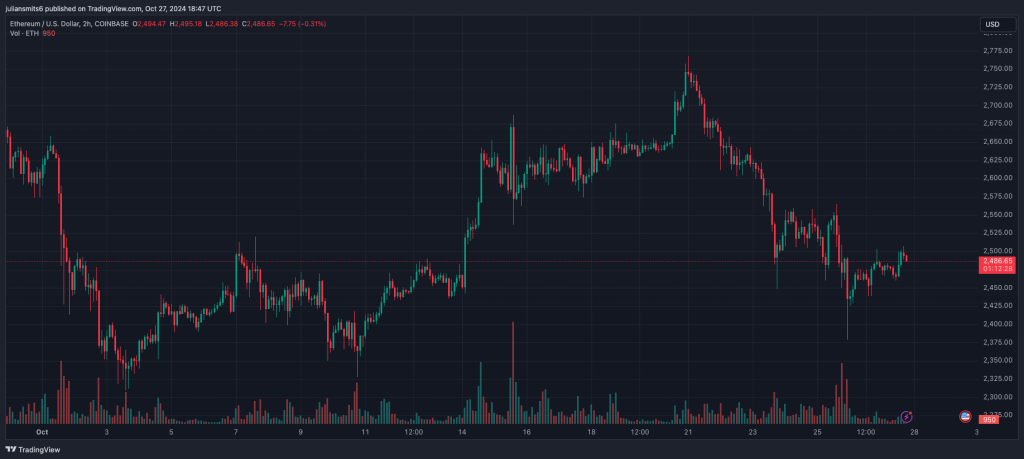Click the 28 date label on time axis
The image size is (1024, 459).
914,432
